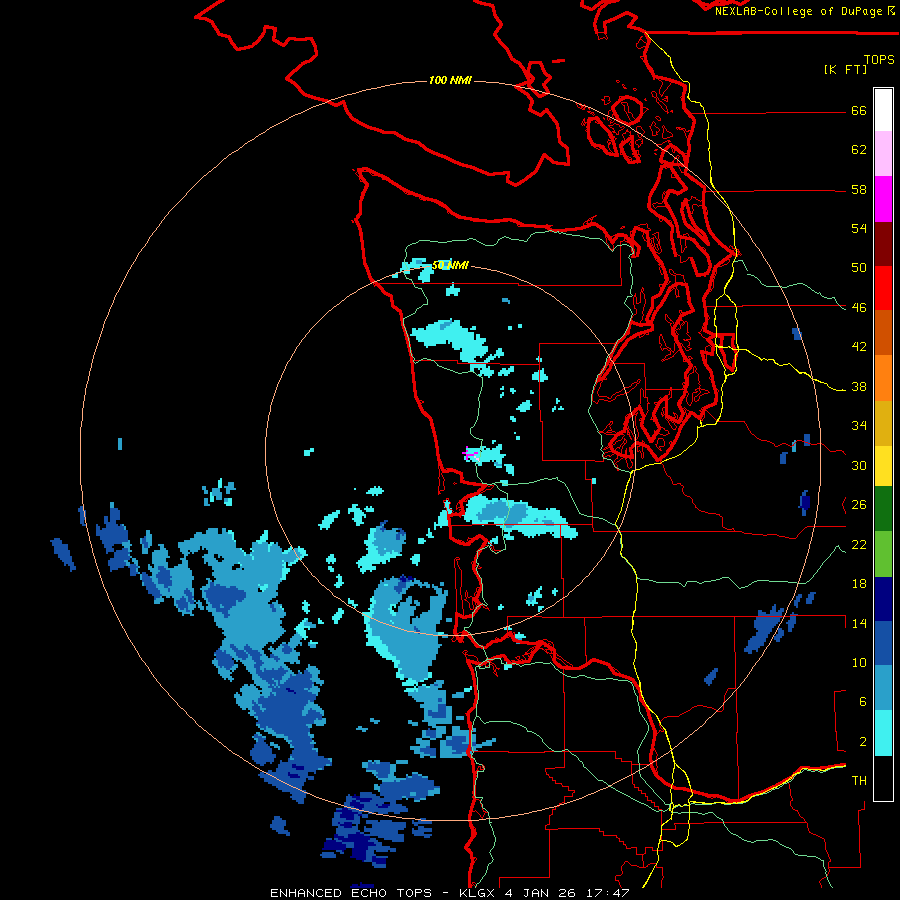Click the "14" legend value

(x=859, y=623)
